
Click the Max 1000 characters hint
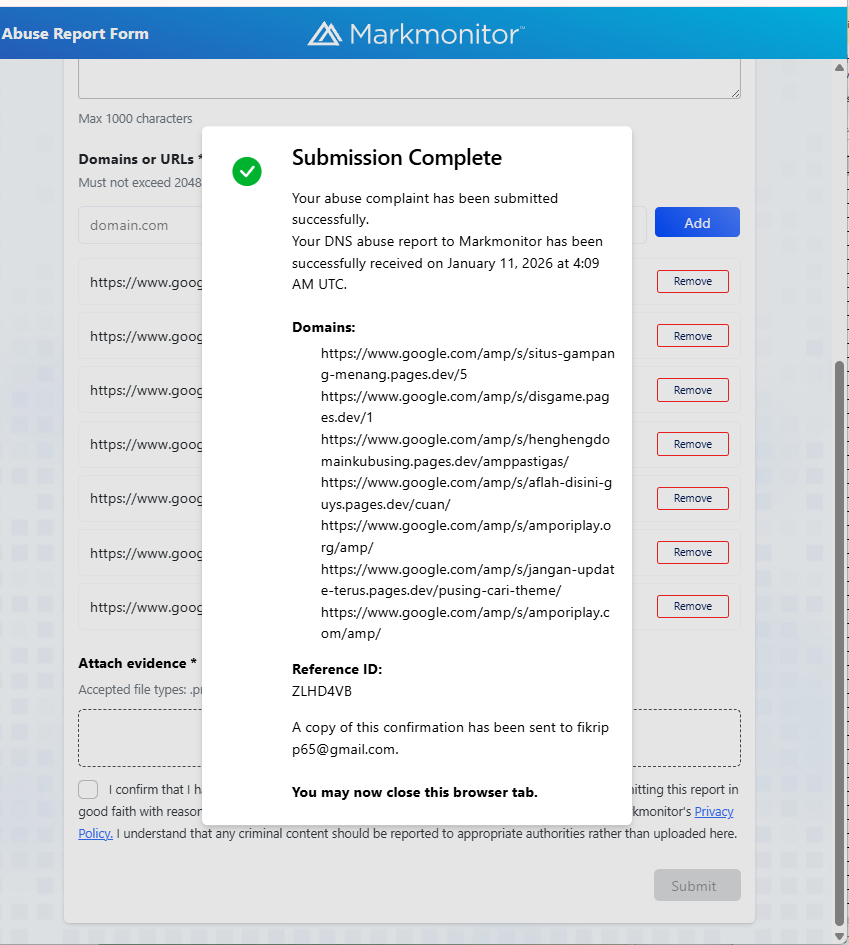(136, 119)
